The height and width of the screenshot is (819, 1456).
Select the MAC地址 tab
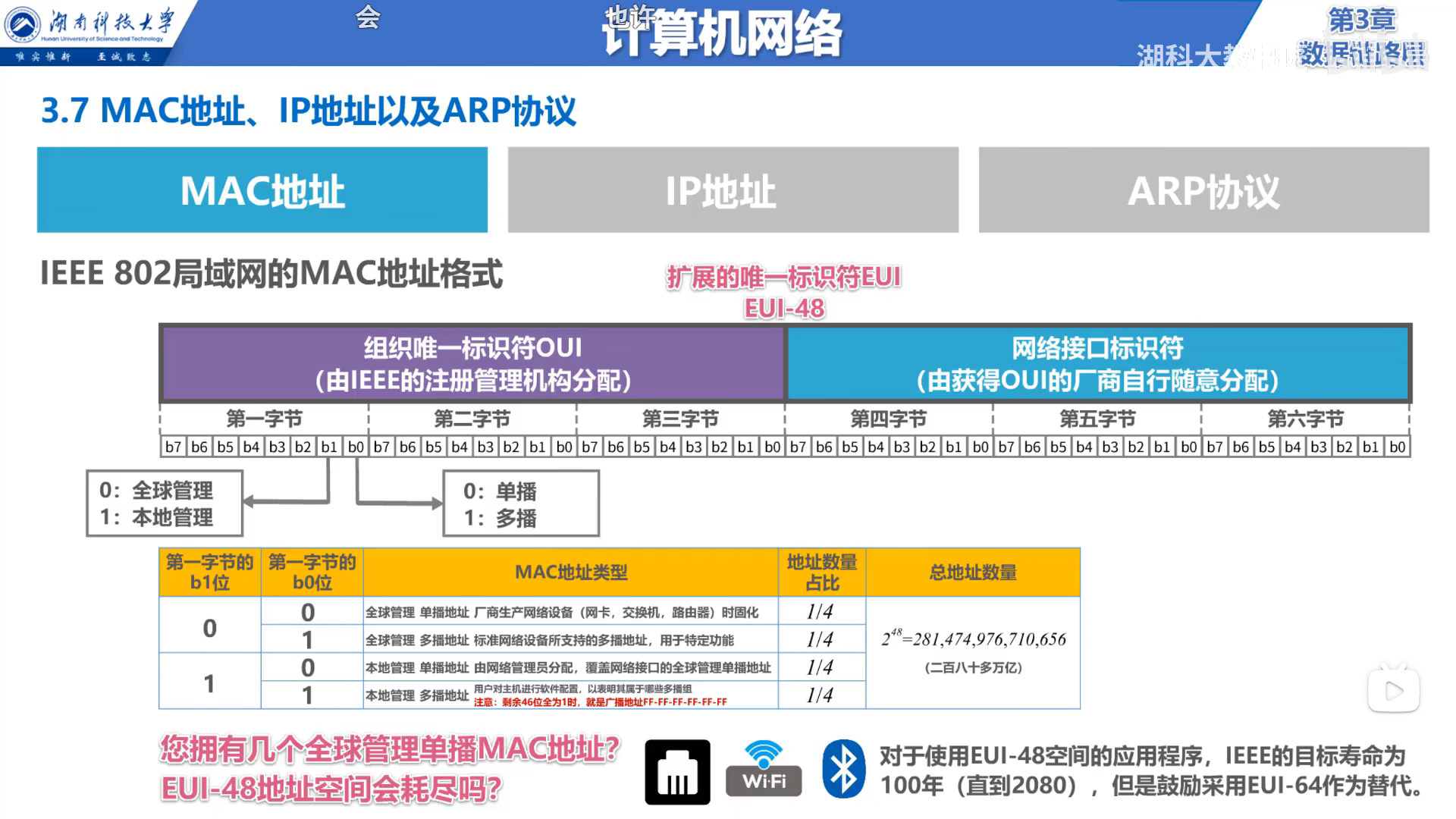click(262, 190)
